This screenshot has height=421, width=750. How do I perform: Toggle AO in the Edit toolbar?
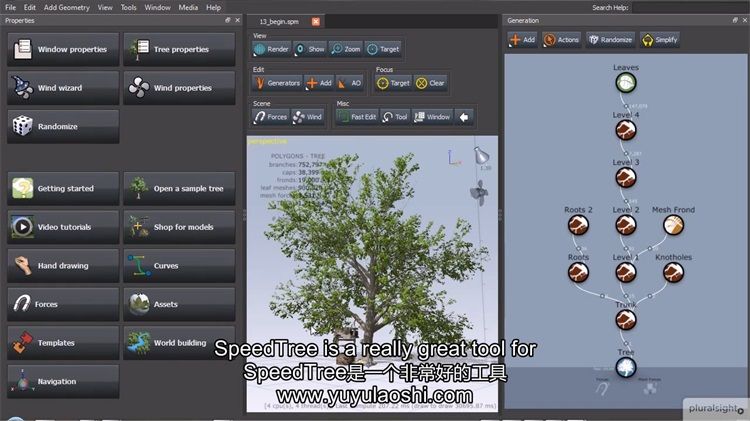click(350, 83)
